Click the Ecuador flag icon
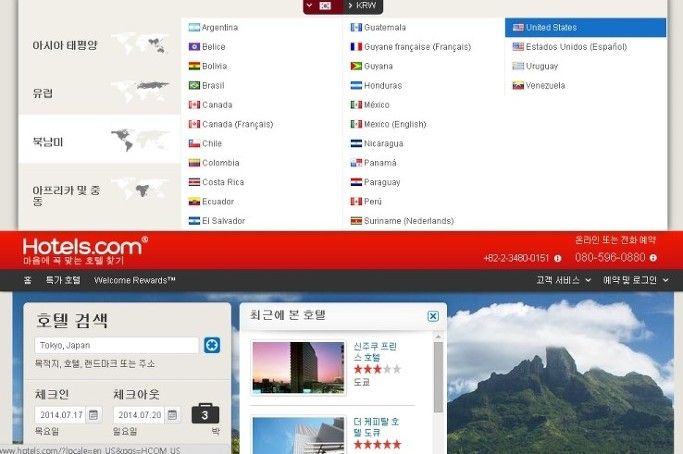The width and height of the screenshot is (683, 454). (x=194, y=201)
